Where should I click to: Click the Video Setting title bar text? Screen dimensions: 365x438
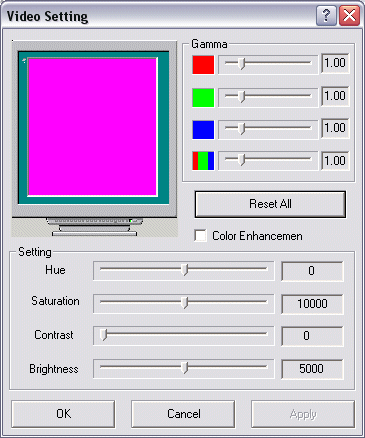pos(47,16)
